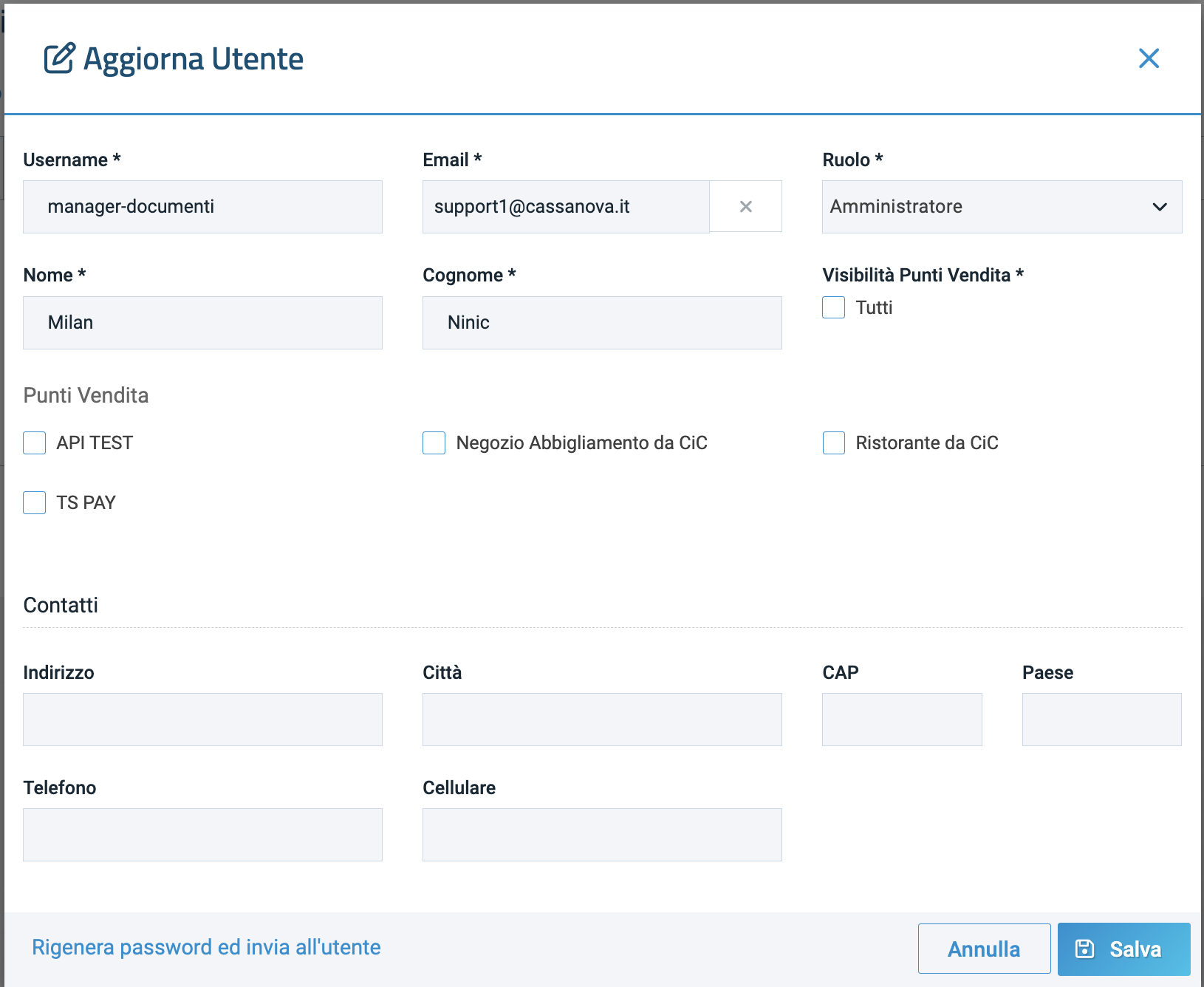
Task: Select the Città input field
Action: tap(602, 720)
